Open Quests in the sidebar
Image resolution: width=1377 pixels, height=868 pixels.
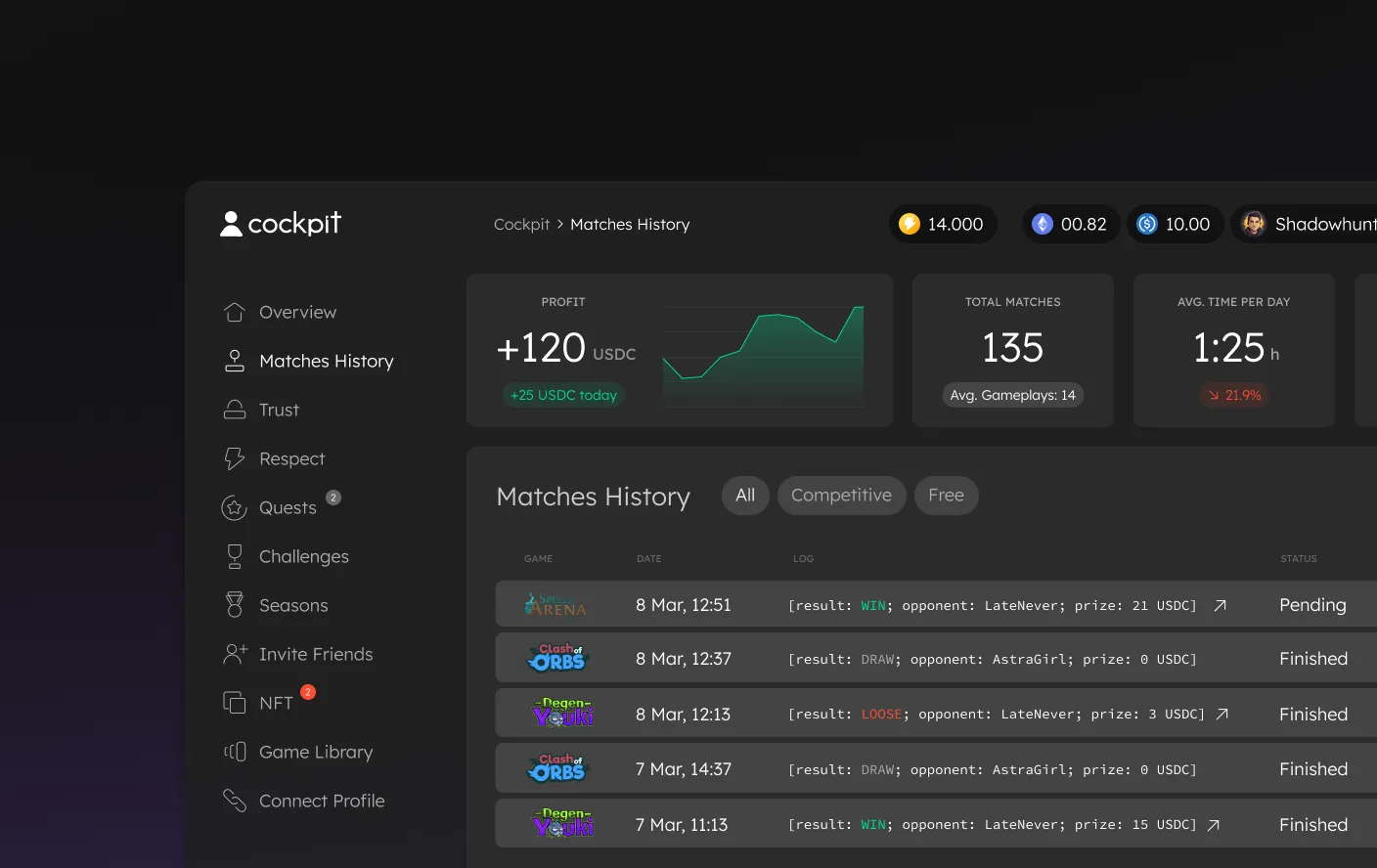tap(288, 507)
